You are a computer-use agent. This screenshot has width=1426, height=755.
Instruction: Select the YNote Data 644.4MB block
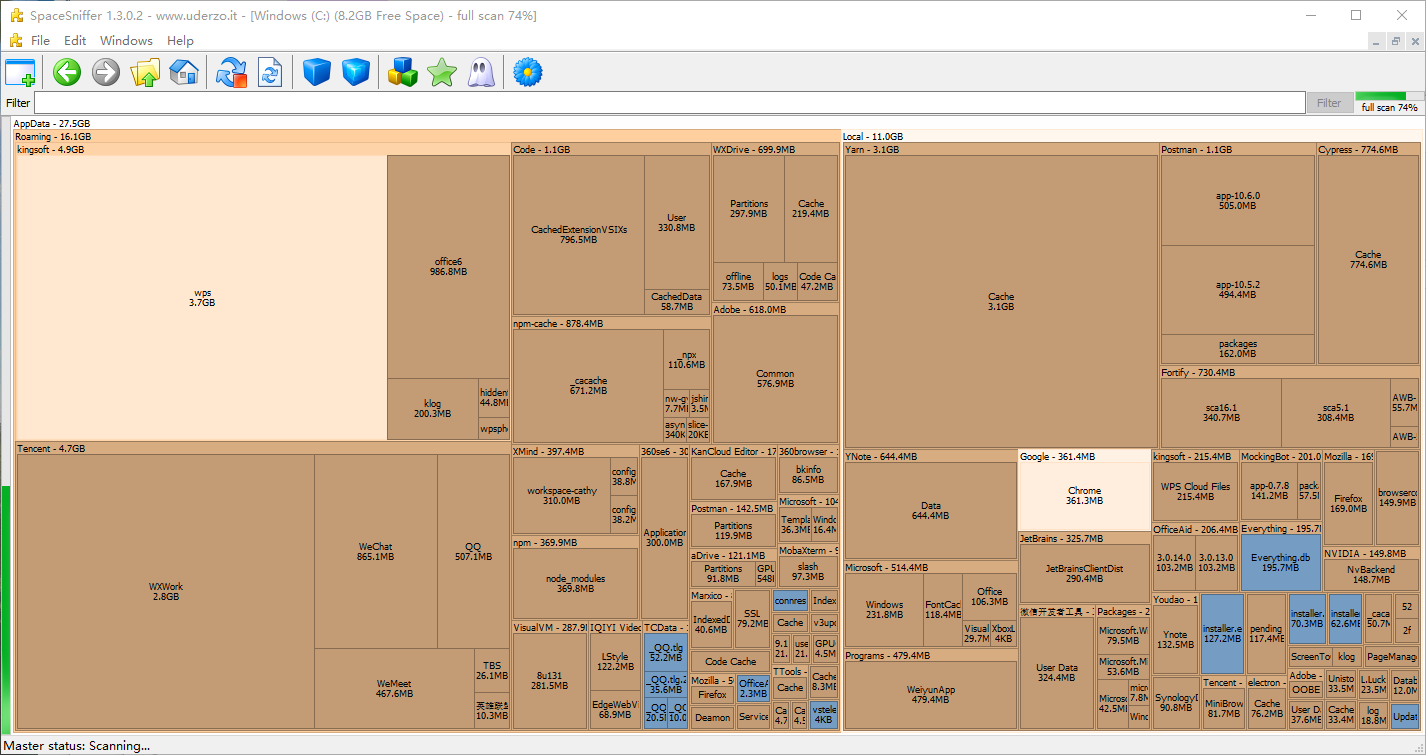[931, 510]
